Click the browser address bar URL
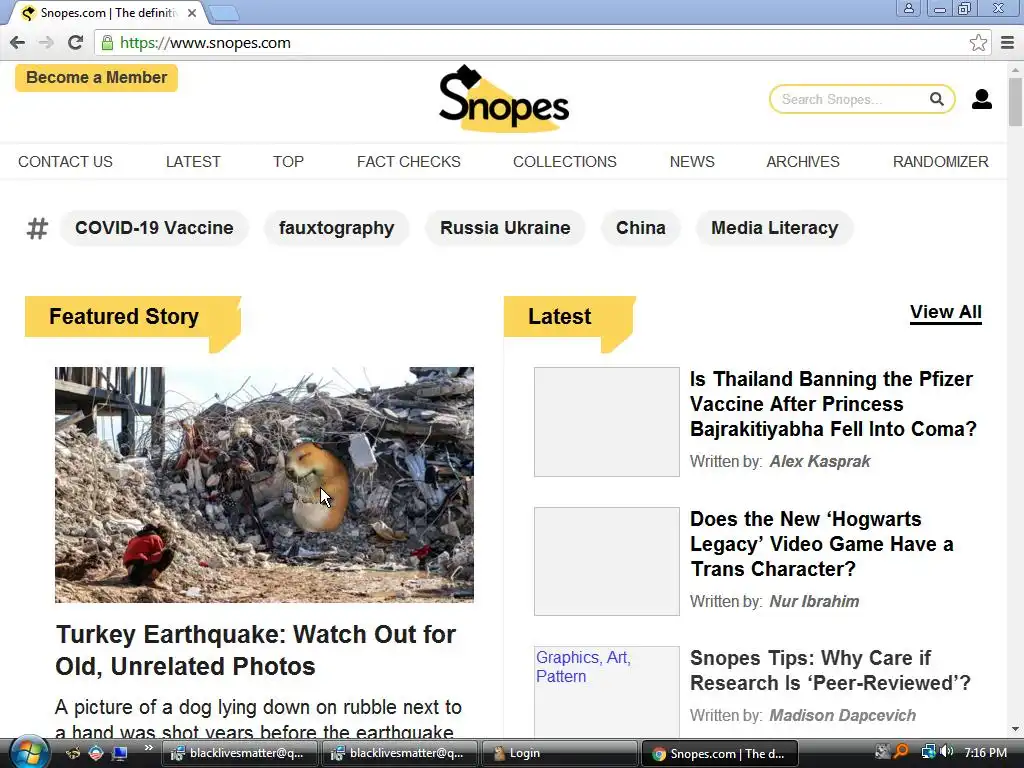1024x768 pixels. (x=206, y=43)
